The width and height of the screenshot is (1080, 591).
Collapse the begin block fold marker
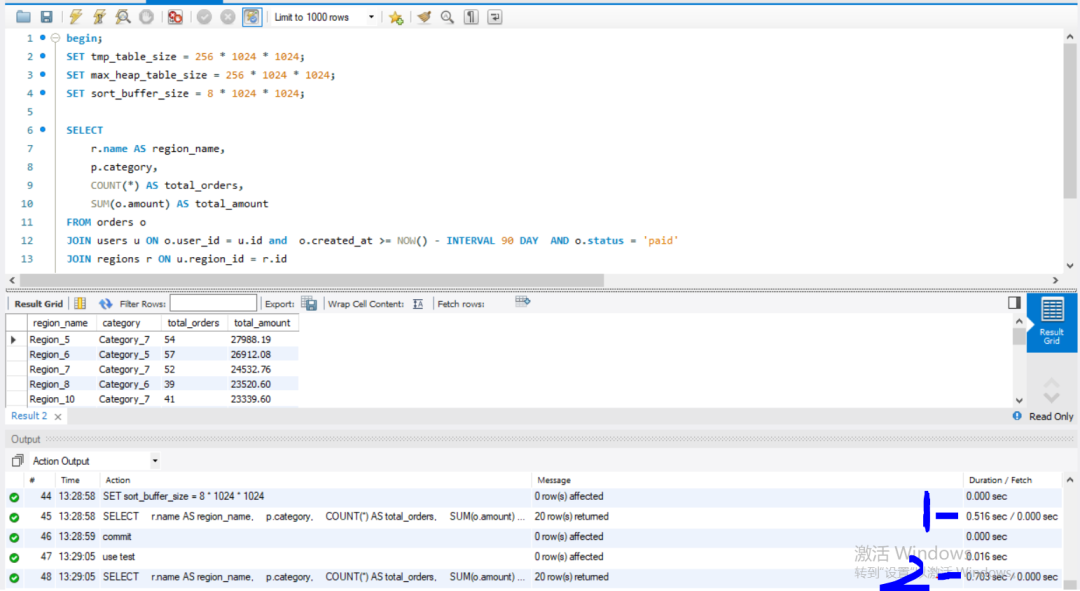(x=55, y=38)
